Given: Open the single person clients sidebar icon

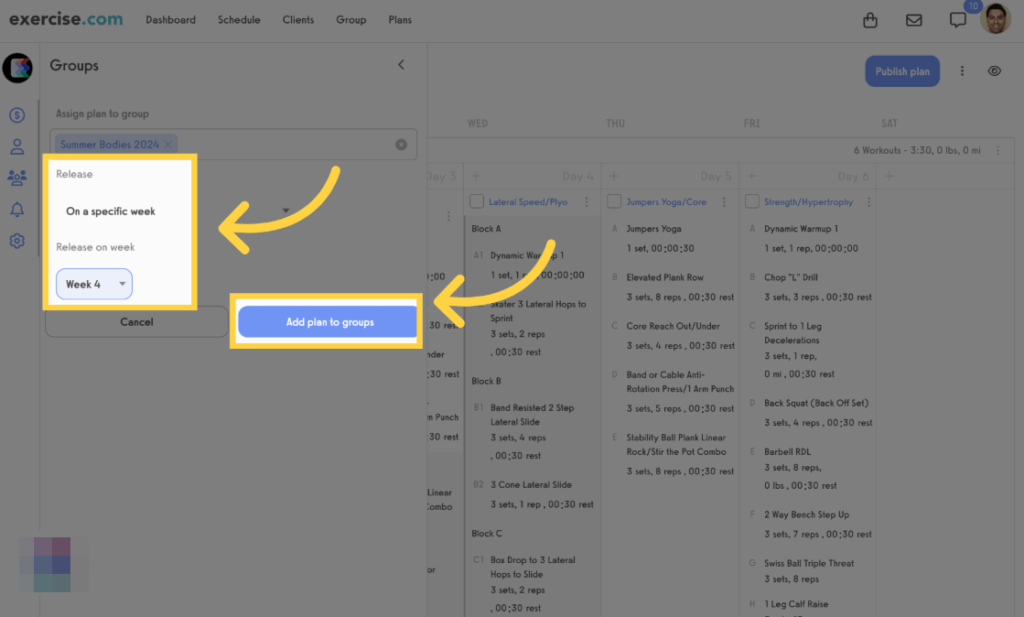Looking at the screenshot, I should [x=17, y=147].
